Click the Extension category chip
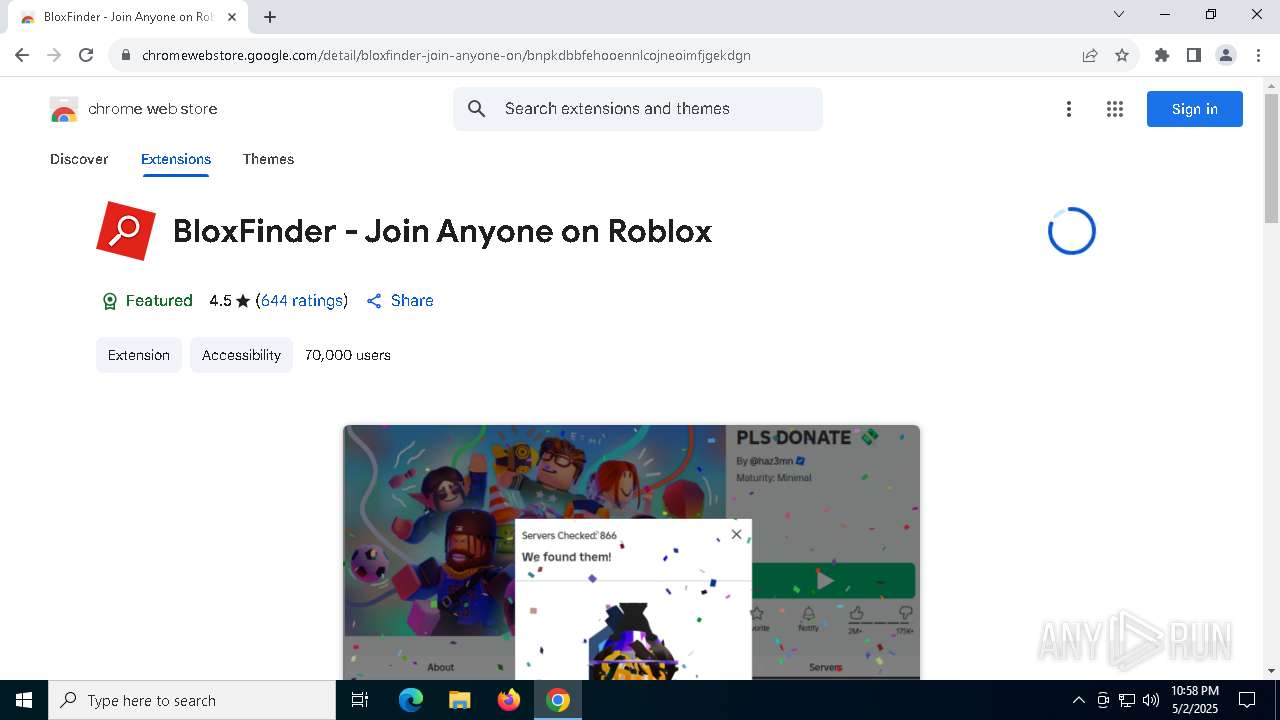 tap(139, 355)
